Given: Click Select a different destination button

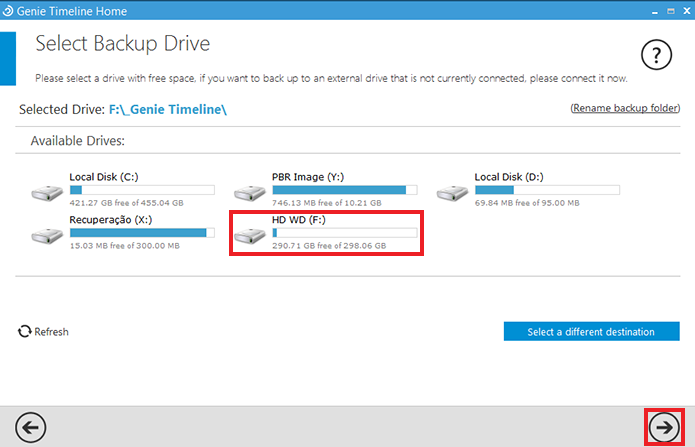Looking at the screenshot, I should pyautogui.click(x=591, y=331).
